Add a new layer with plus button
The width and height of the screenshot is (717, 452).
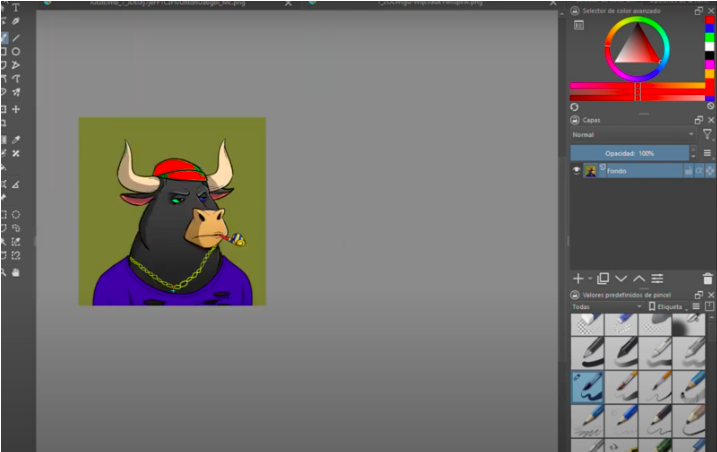578,278
